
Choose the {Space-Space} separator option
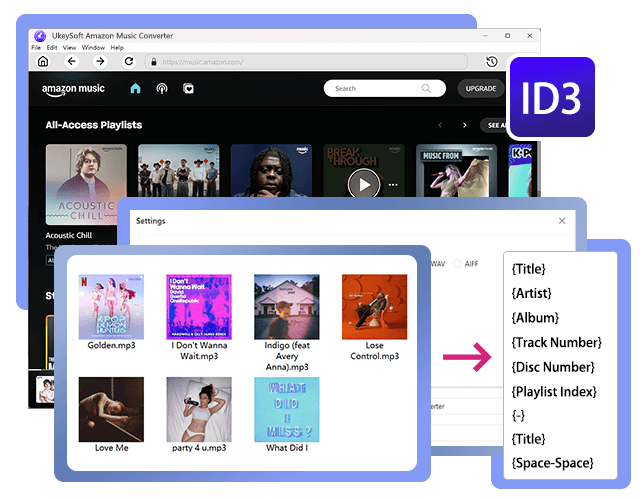(553, 463)
